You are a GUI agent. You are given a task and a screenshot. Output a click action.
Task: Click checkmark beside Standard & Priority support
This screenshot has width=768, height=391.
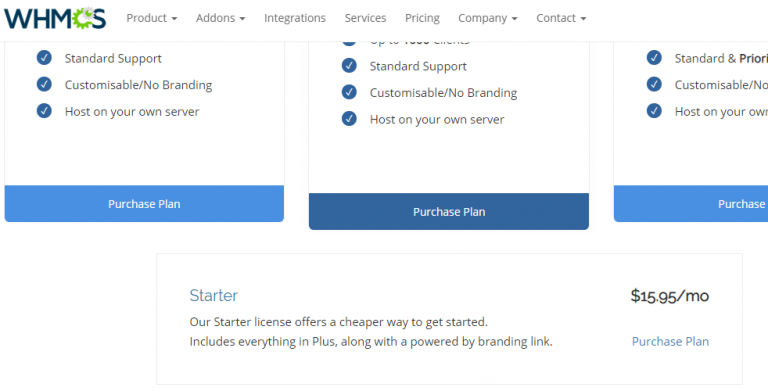(654, 58)
